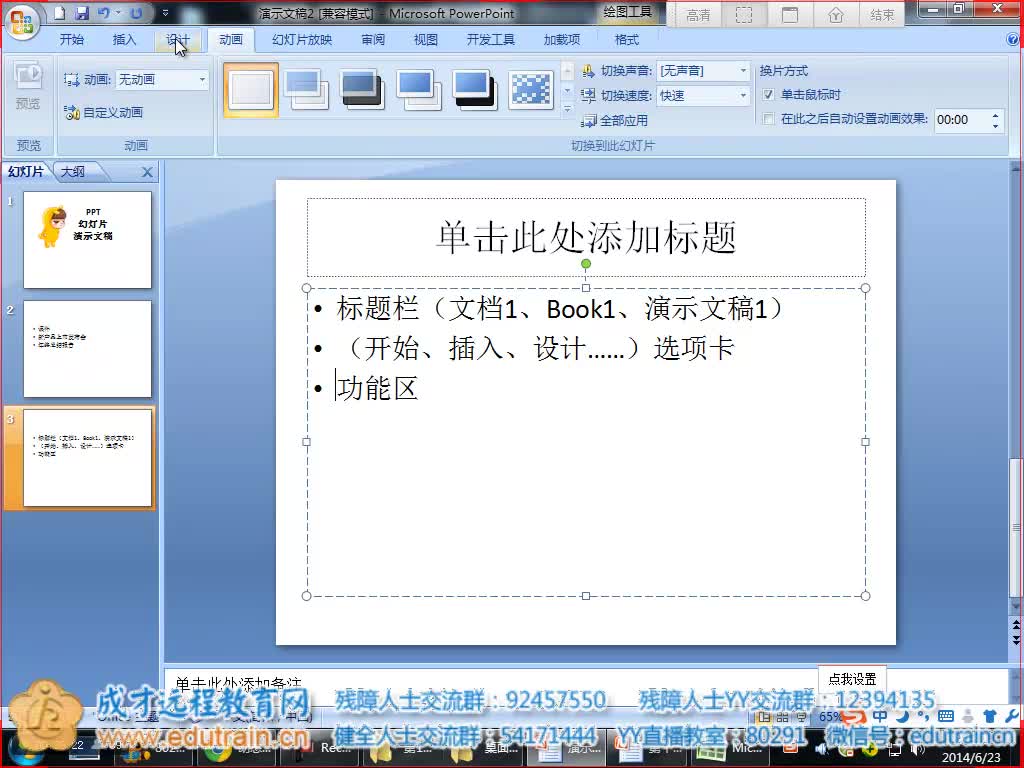
Task: Switch to the 大纲 outline tab
Action: [x=73, y=172]
